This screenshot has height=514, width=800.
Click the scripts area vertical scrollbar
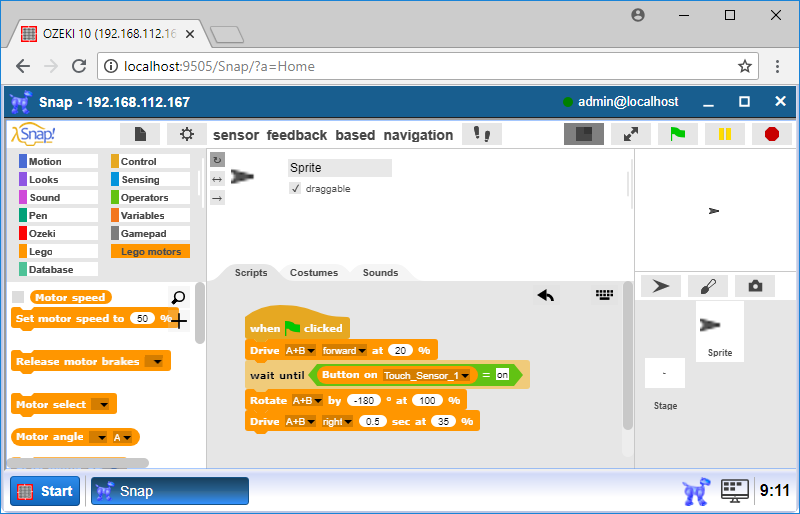(x=628, y=357)
